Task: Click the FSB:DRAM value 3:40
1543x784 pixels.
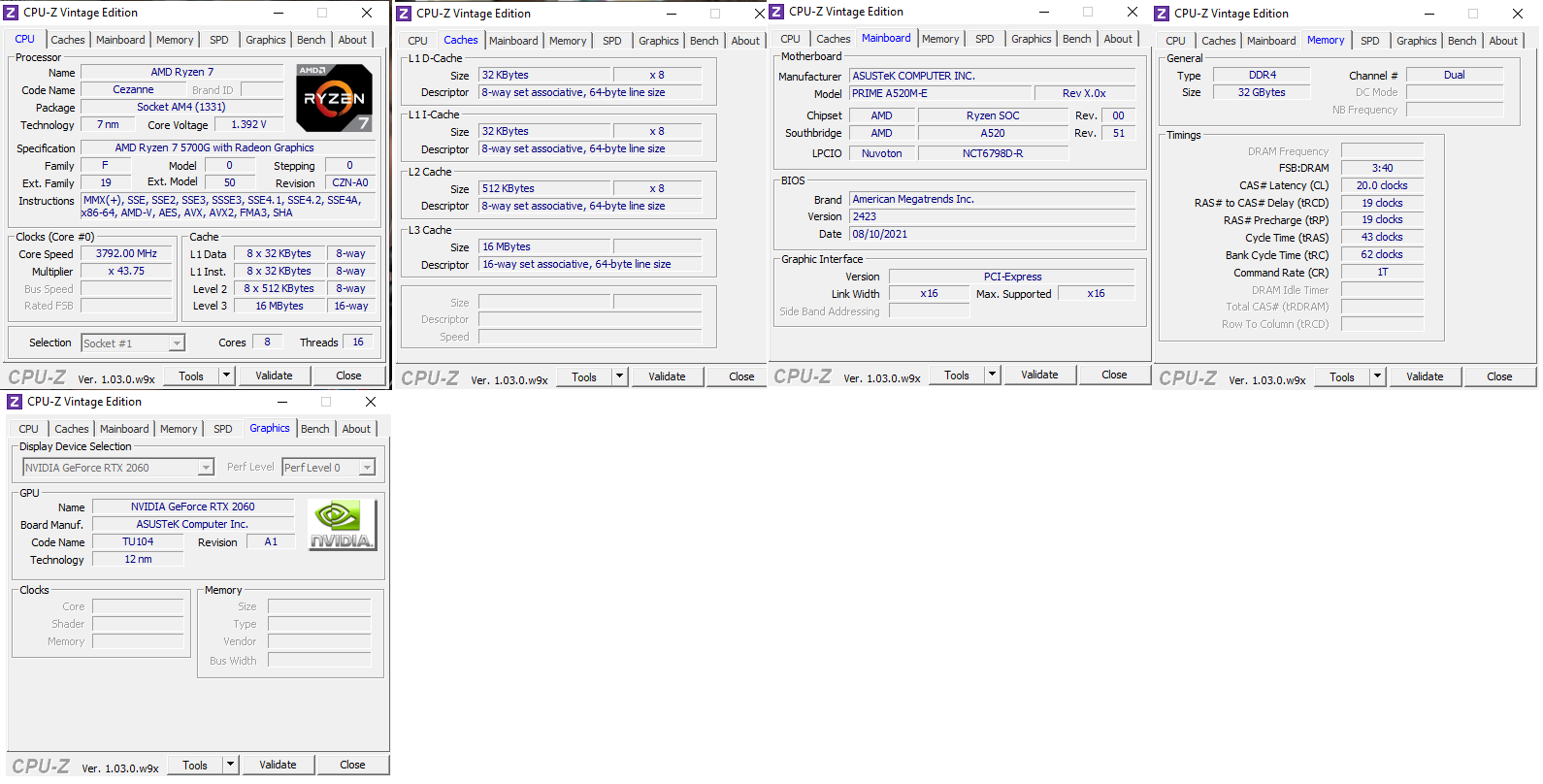Action: click(x=1382, y=168)
